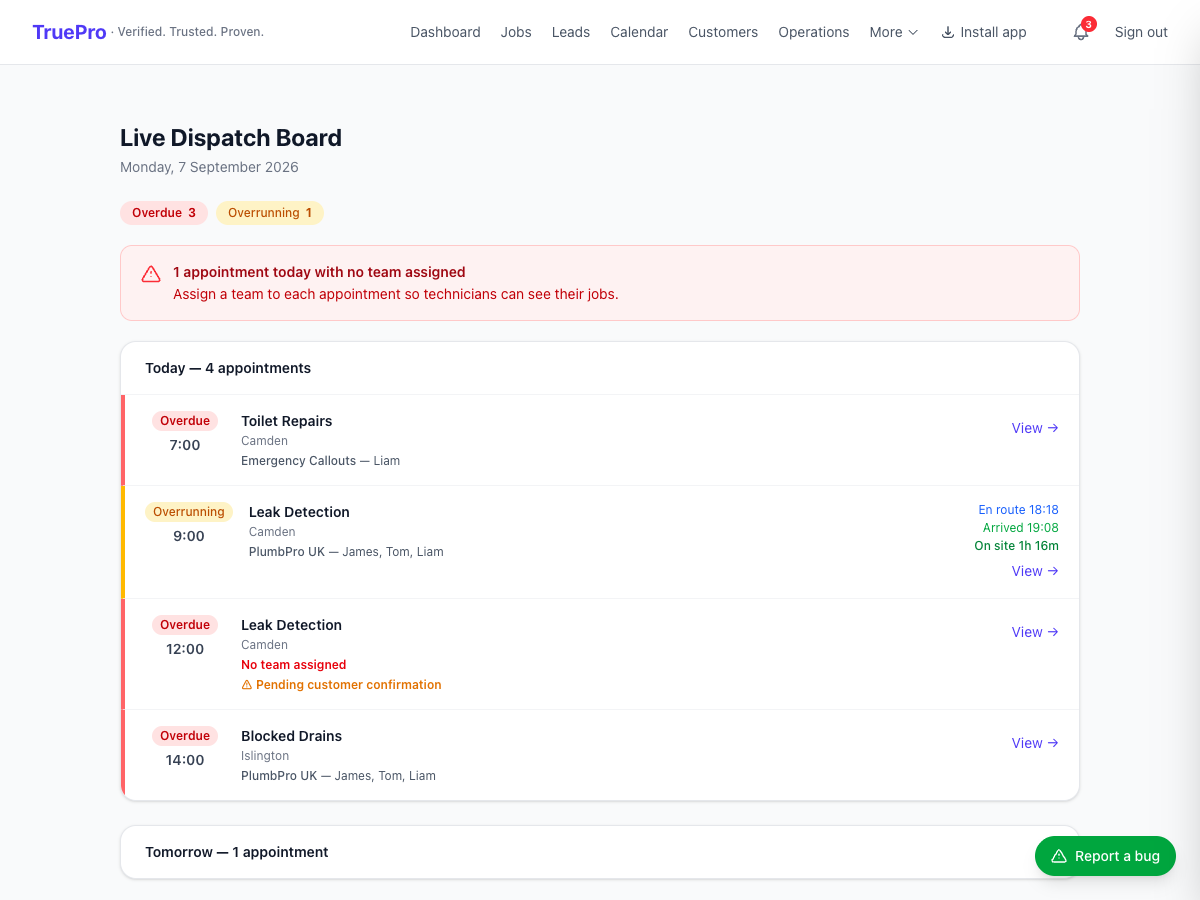Click the Overrunning 1 filter badge
Image resolution: width=1200 pixels, height=900 pixels.
coord(270,213)
